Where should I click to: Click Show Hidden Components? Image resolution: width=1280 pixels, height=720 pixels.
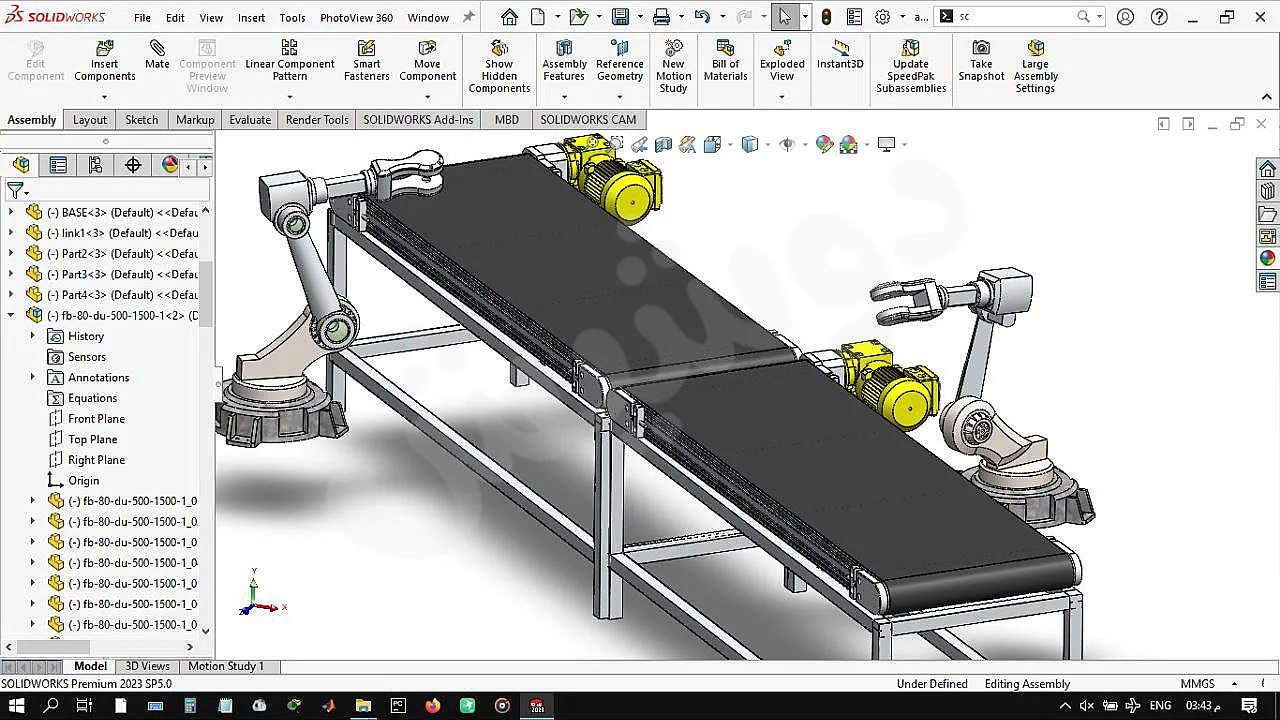[x=499, y=67]
